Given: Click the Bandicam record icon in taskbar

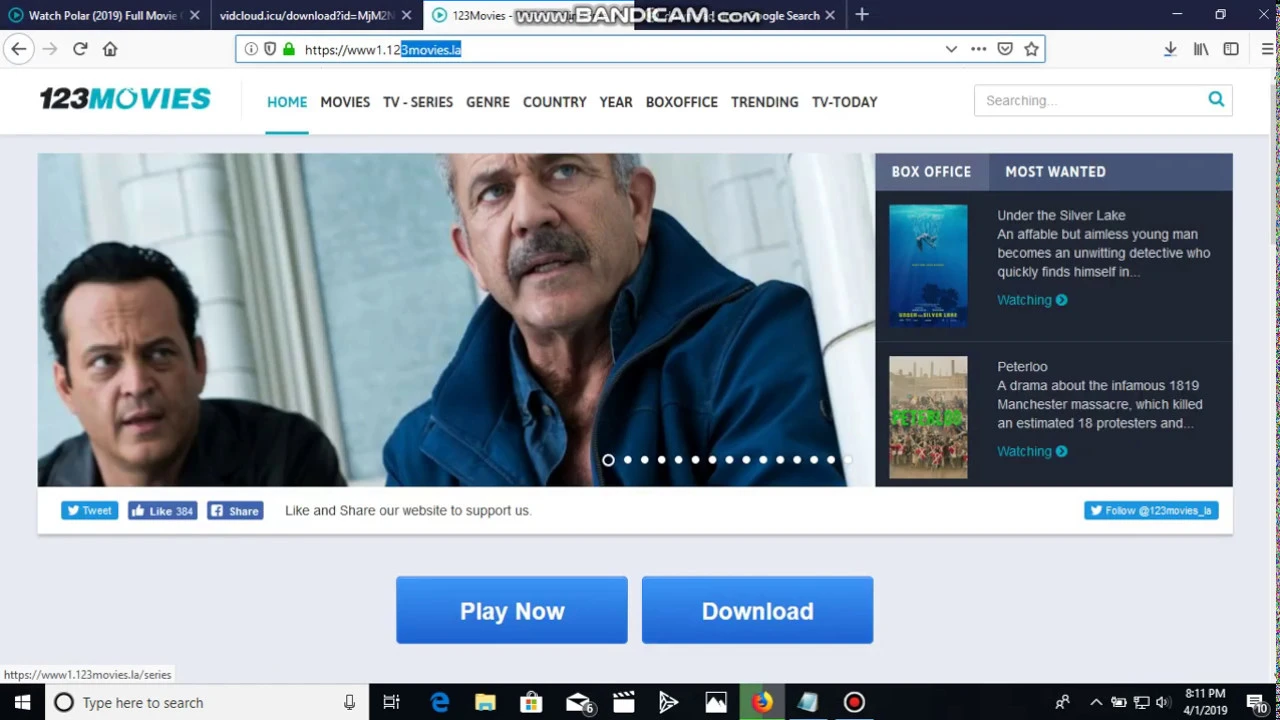Looking at the screenshot, I should 854,702.
